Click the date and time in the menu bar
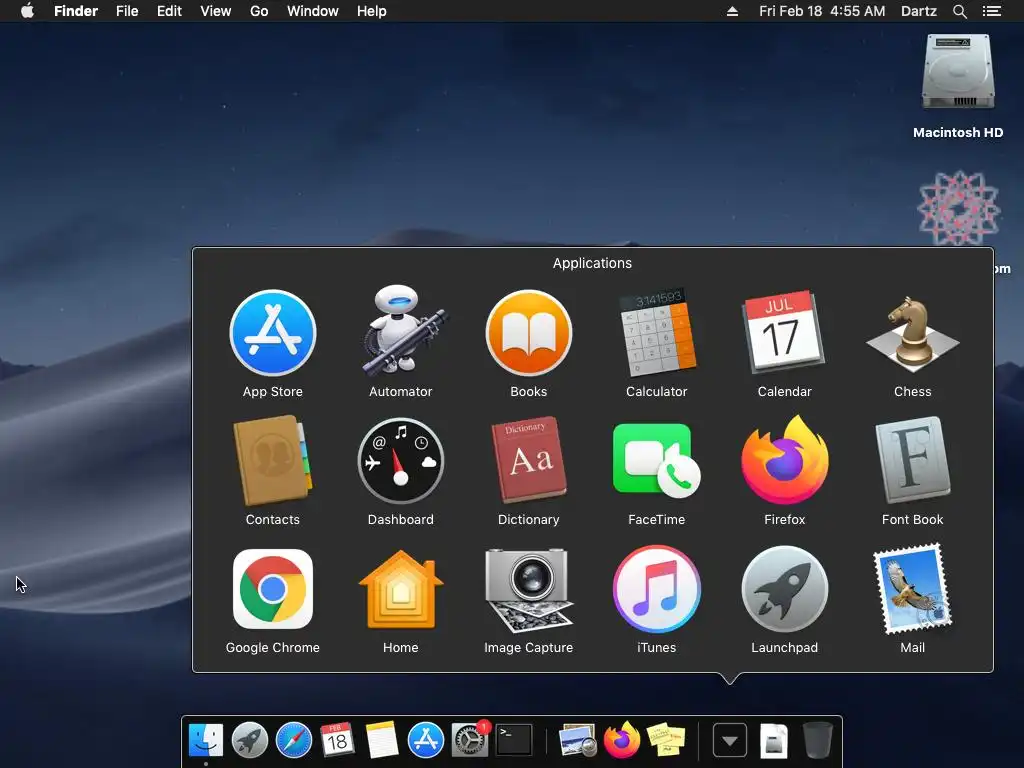This screenshot has width=1024, height=768. tap(822, 11)
